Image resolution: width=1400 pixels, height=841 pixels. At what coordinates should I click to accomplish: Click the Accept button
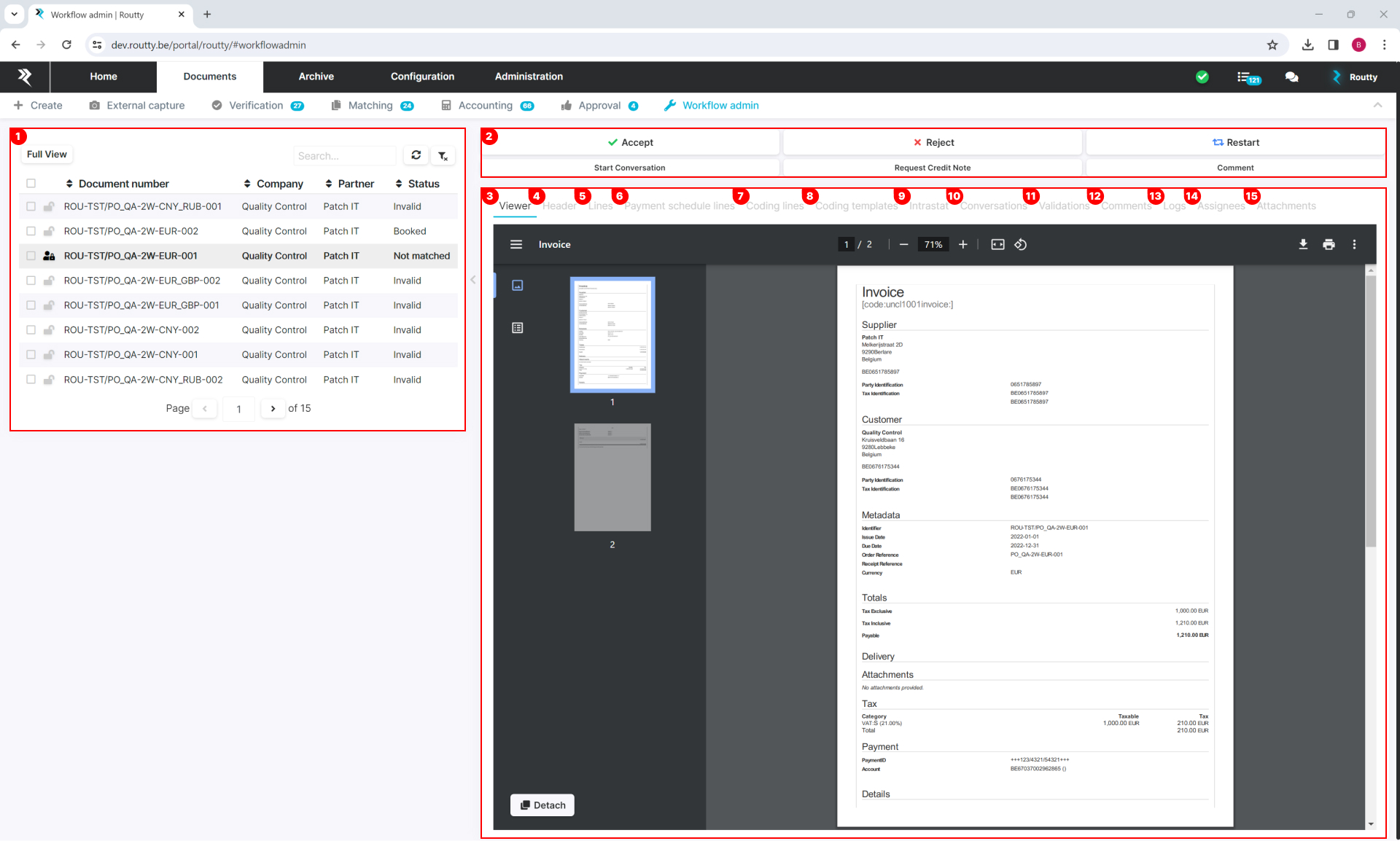click(630, 143)
